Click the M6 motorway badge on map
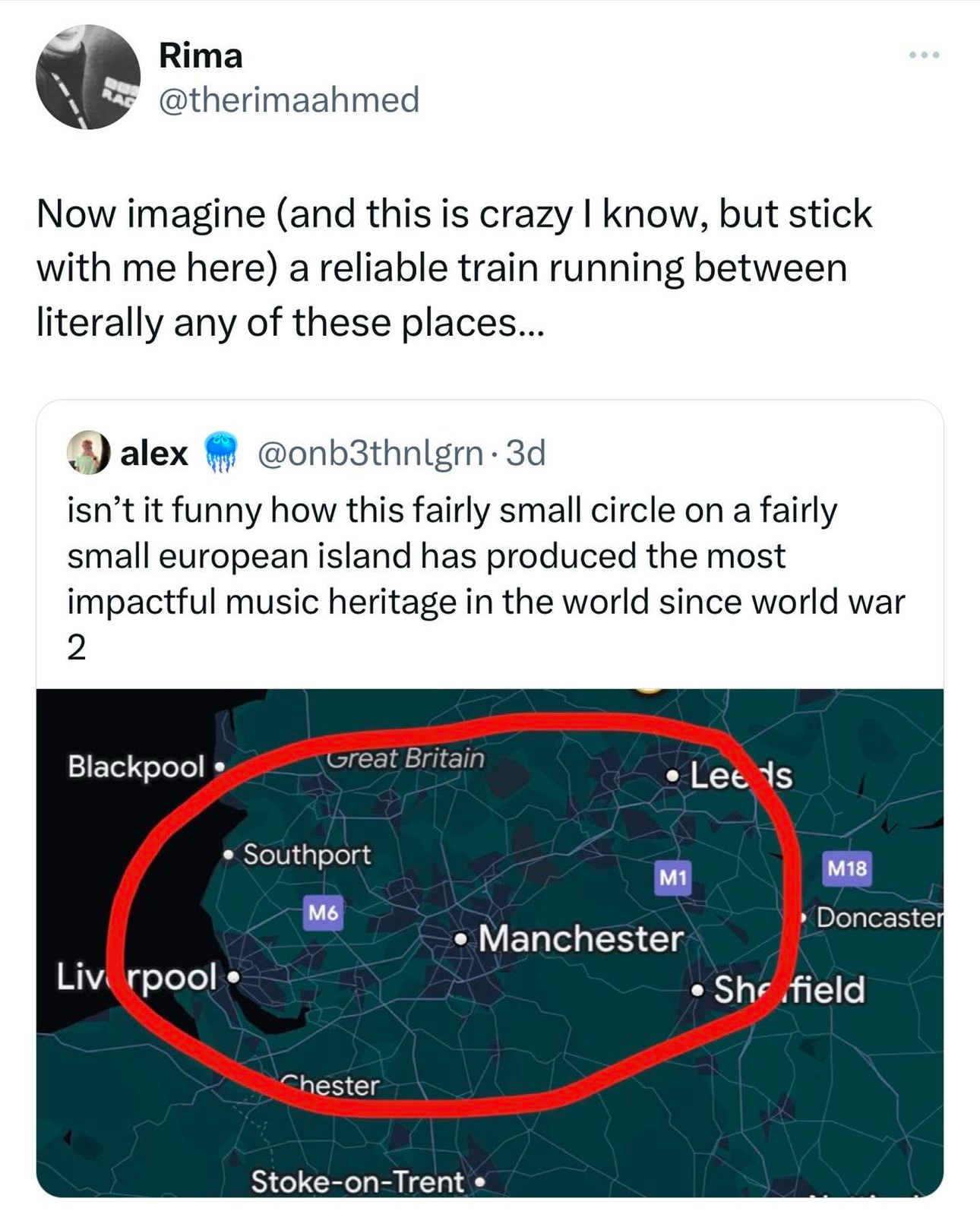This screenshot has width=980, height=1224. pos(323,912)
